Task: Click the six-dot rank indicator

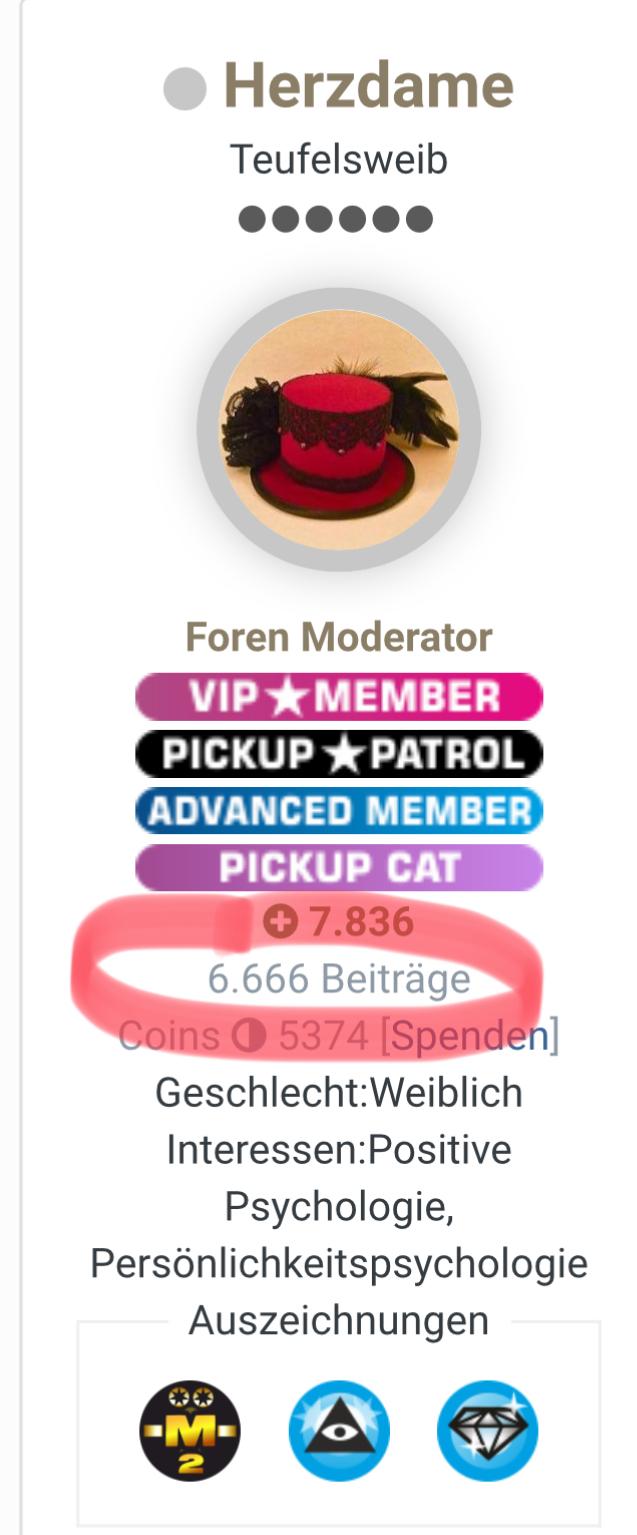Action: 336,218
